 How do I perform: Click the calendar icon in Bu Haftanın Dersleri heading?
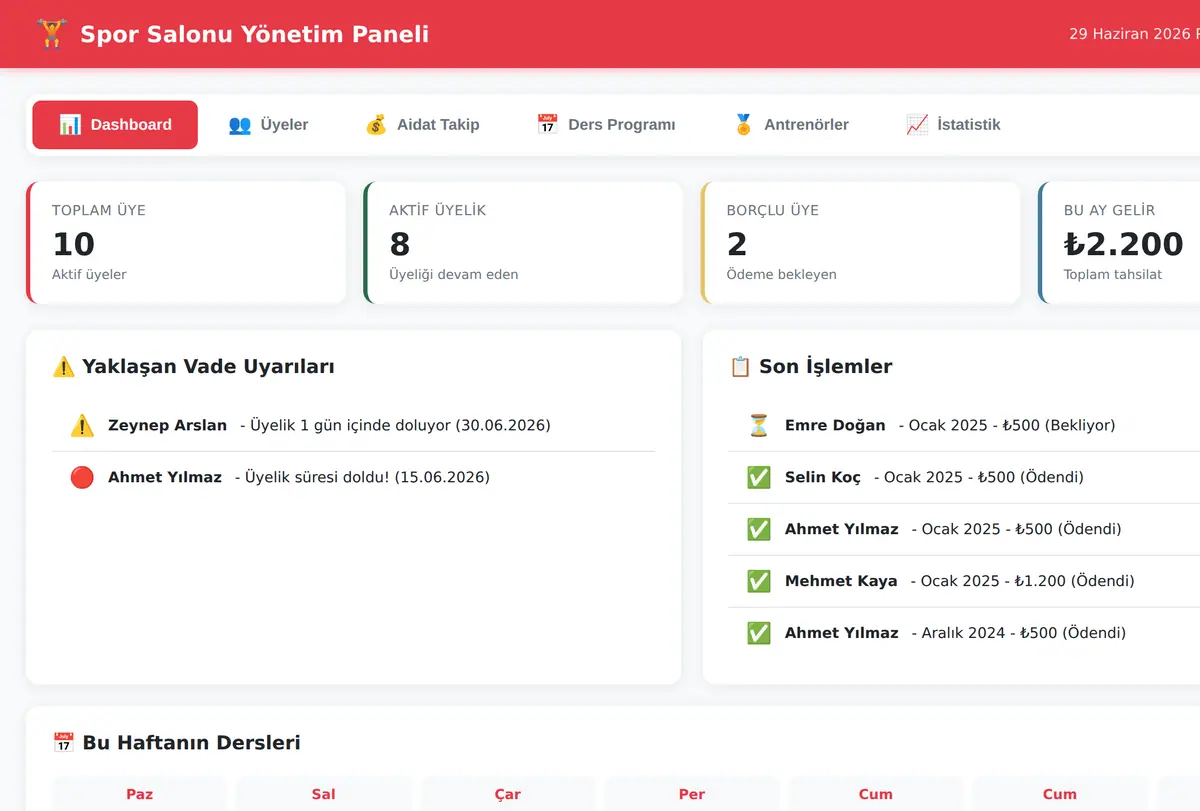tap(64, 743)
